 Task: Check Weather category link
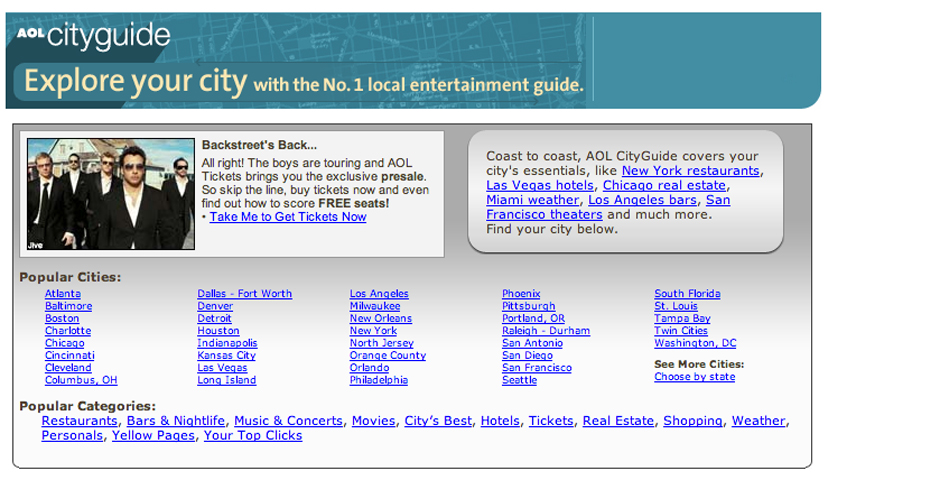(758, 421)
